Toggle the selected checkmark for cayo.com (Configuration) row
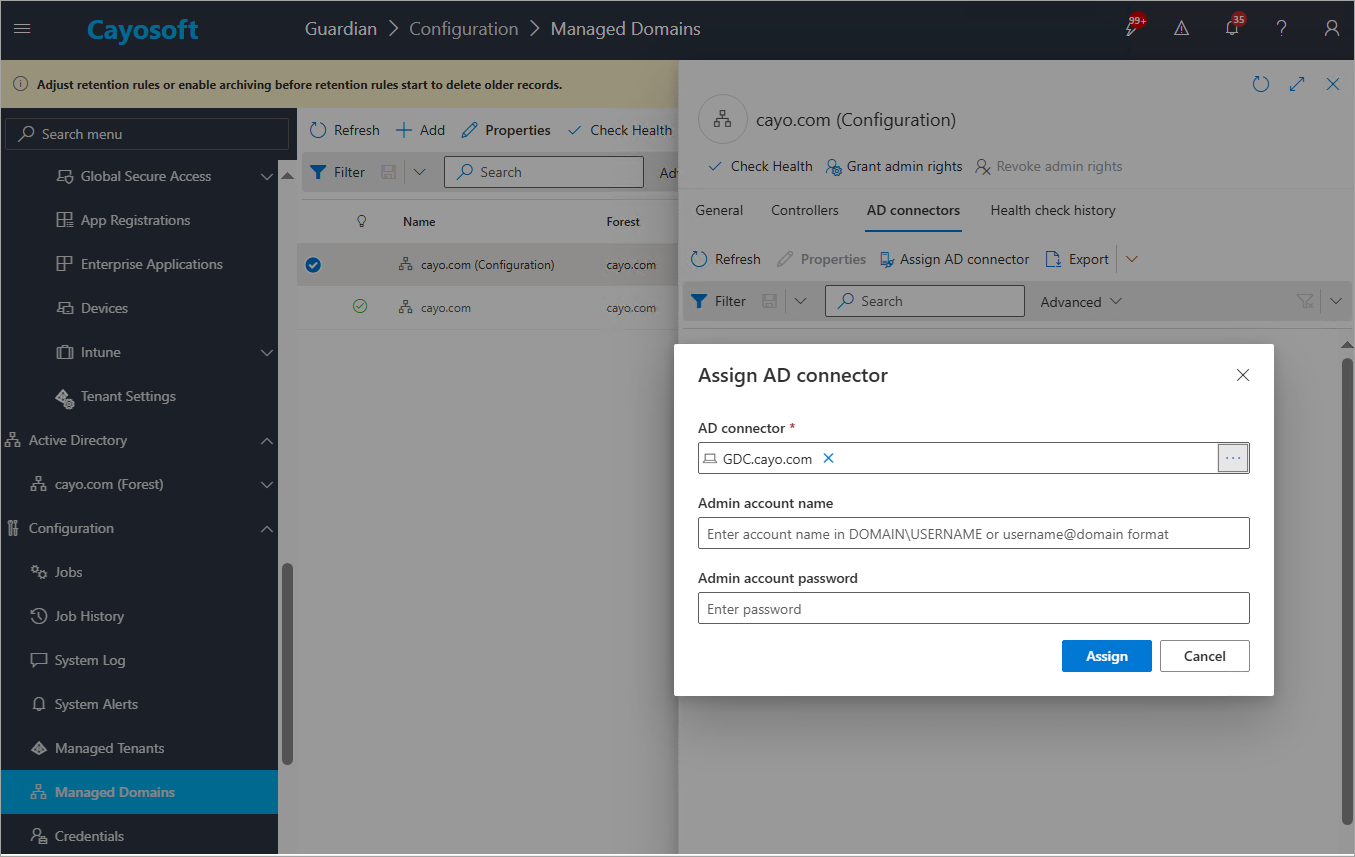The height and width of the screenshot is (857, 1355). pyautogui.click(x=313, y=265)
